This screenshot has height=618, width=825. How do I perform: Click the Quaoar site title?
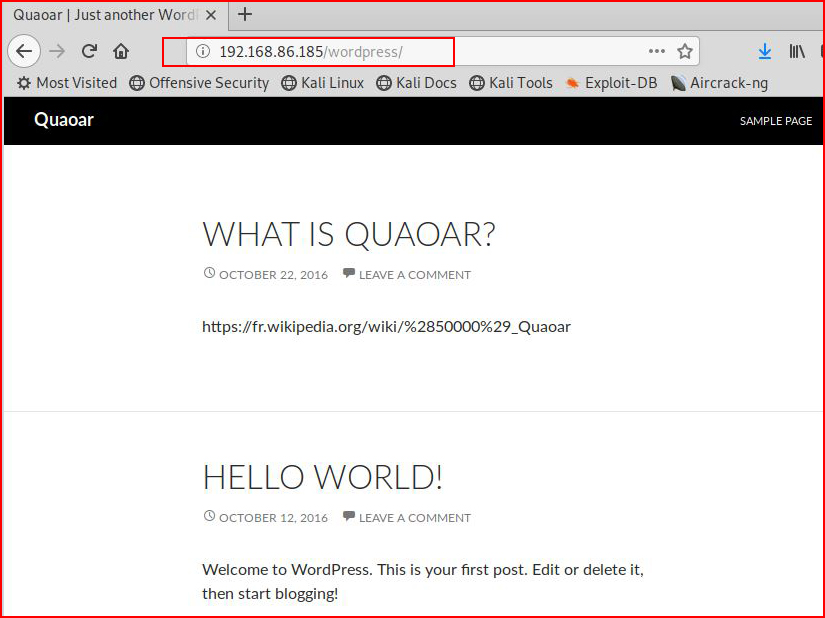(x=64, y=120)
